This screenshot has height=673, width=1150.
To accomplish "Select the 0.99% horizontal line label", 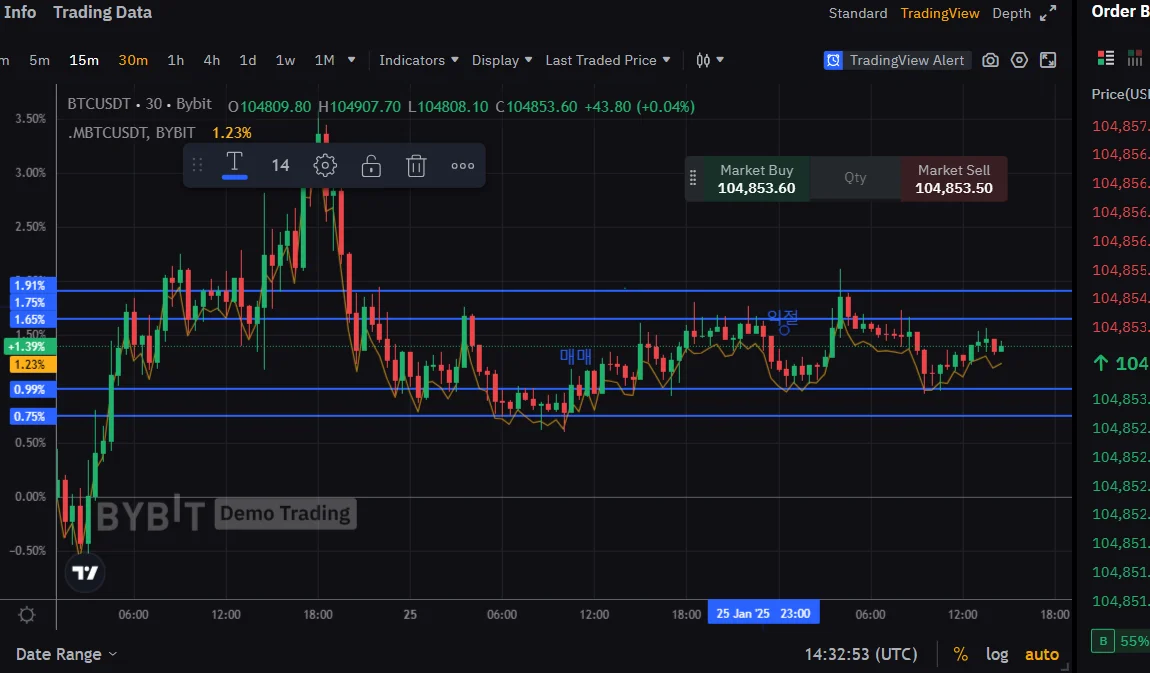I will [x=33, y=389].
